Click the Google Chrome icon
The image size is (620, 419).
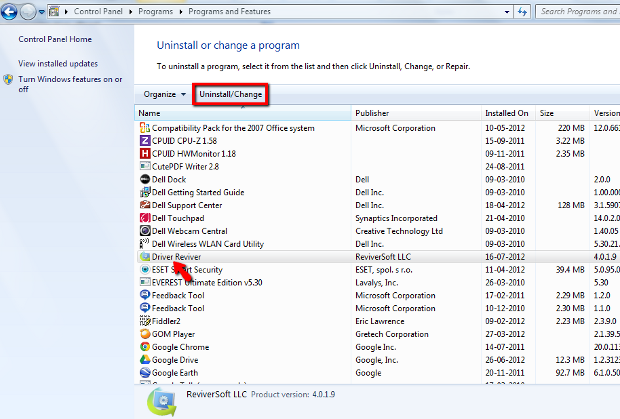point(145,347)
